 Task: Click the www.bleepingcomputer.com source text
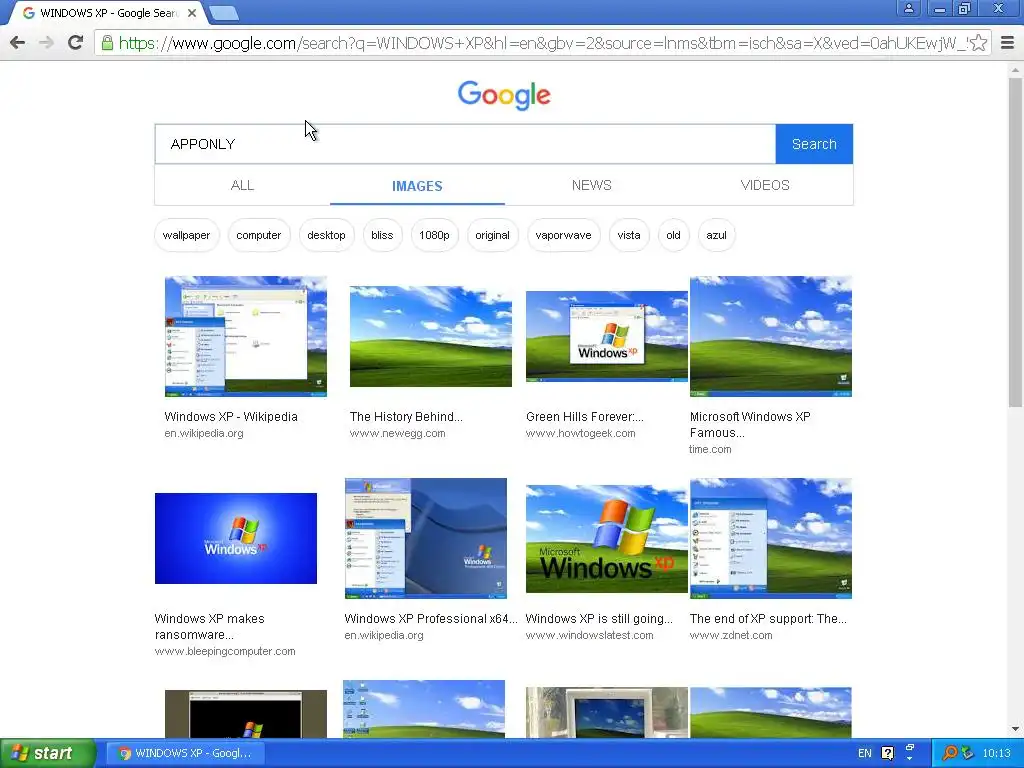[225, 651]
